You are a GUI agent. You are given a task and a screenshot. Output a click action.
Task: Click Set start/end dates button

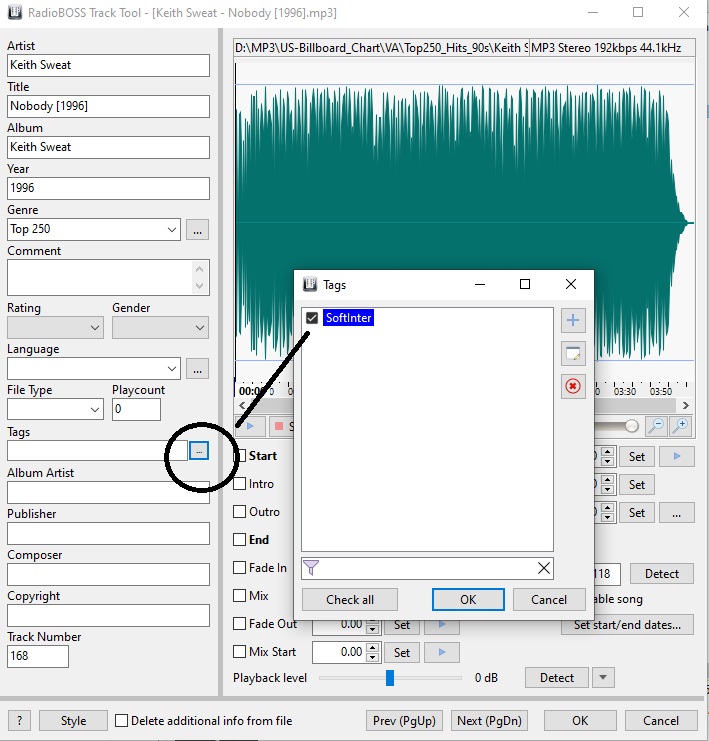(x=627, y=625)
